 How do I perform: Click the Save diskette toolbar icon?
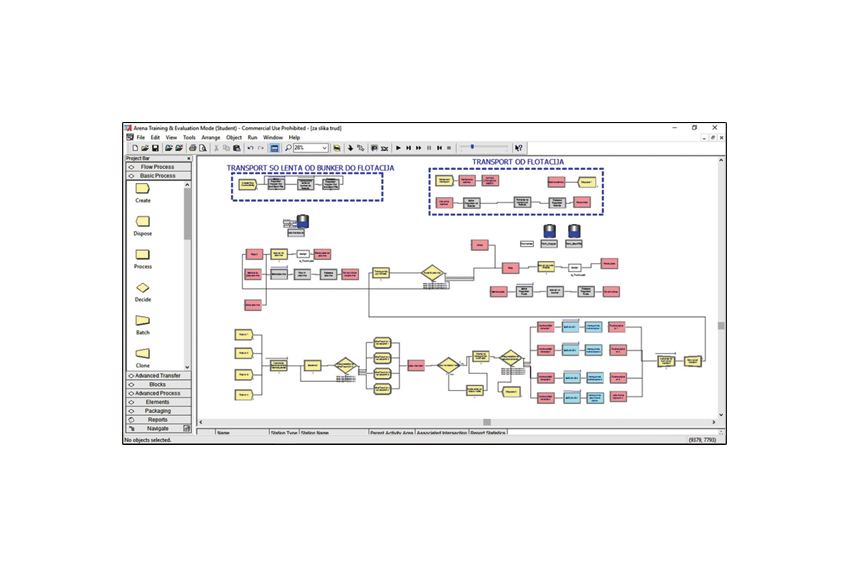tap(155, 147)
